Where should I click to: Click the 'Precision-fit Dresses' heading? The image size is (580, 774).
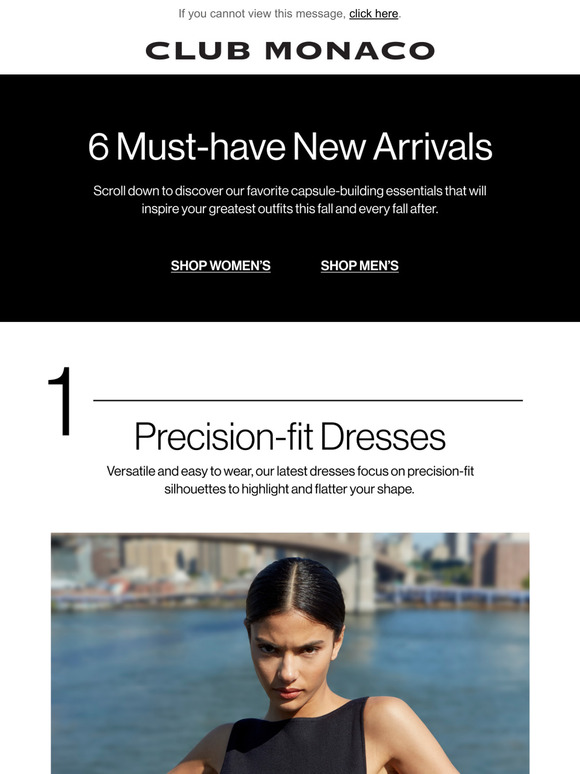(290, 436)
